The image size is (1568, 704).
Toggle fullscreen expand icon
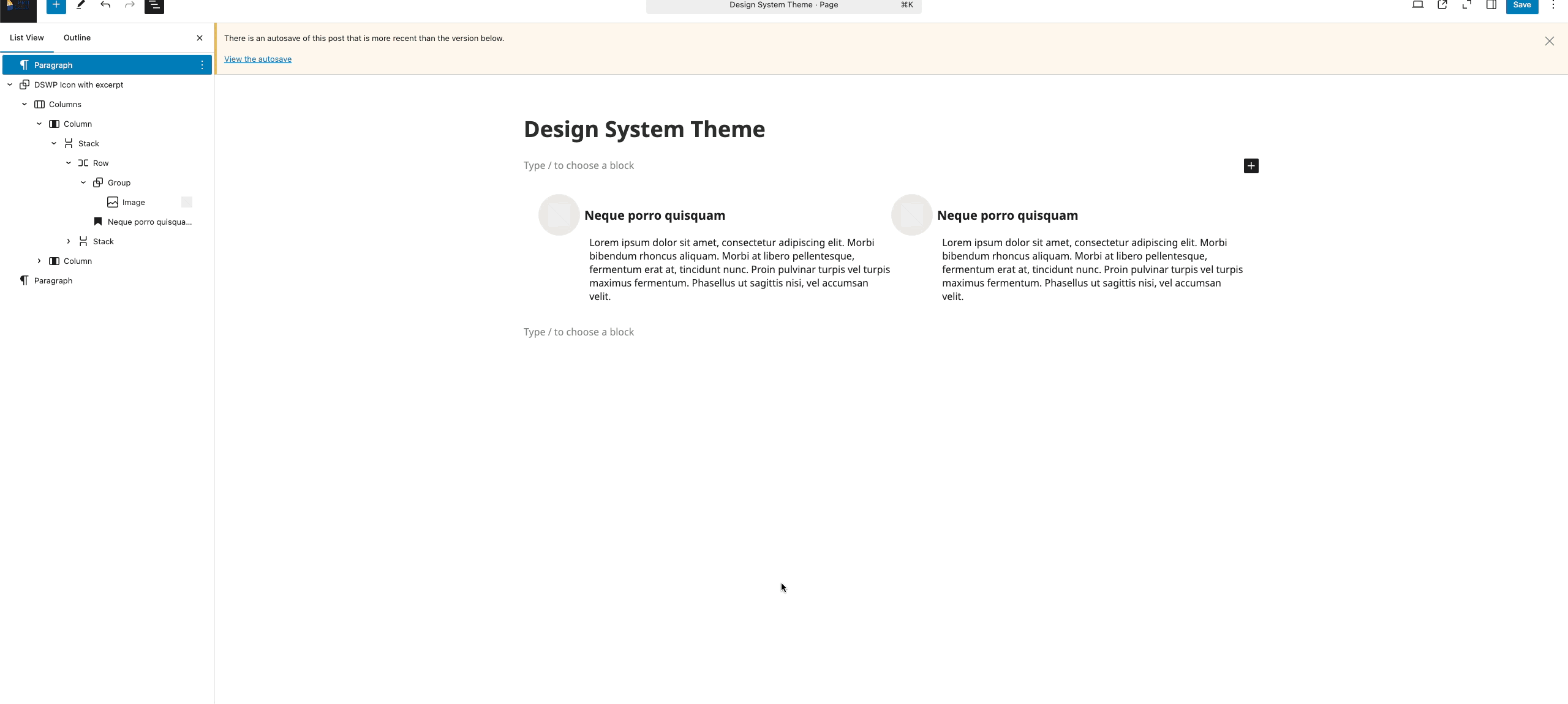pyautogui.click(x=1466, y=5)
